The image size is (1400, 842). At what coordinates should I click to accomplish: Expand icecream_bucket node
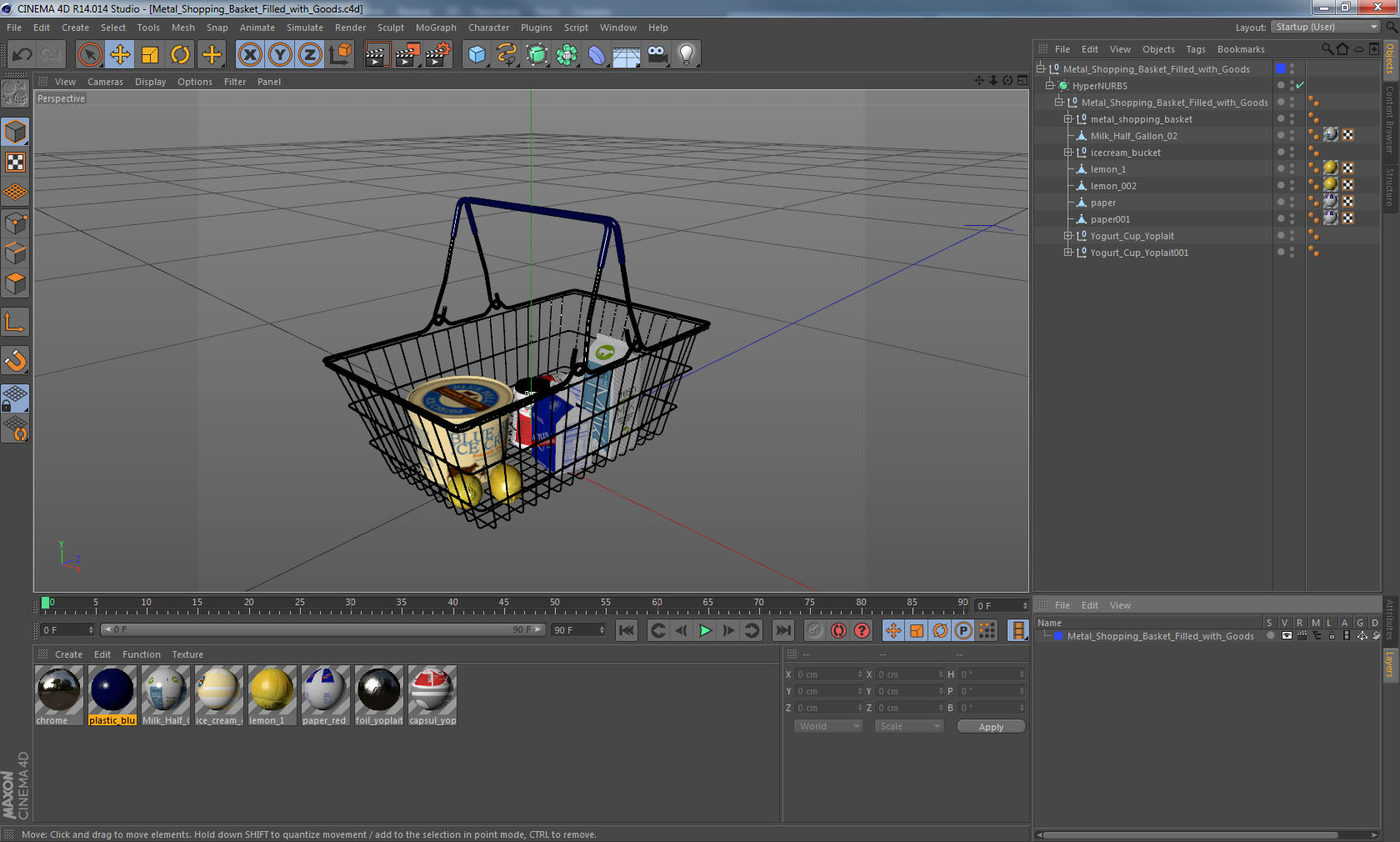pos(1067,152)
